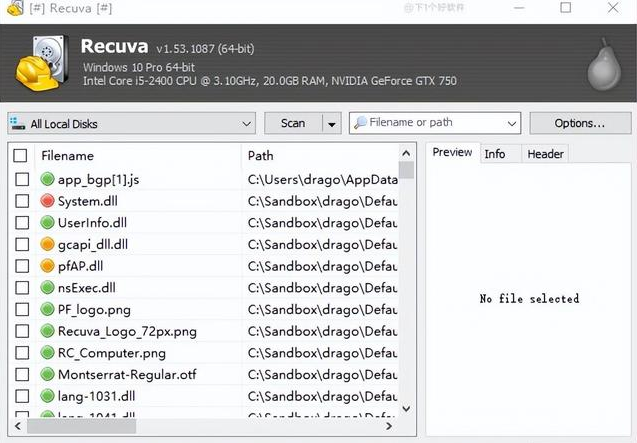Click the magnifier icon in the filename search box
Image resolution: width=637 pixels, height=443 pixels.
(360, 123)
